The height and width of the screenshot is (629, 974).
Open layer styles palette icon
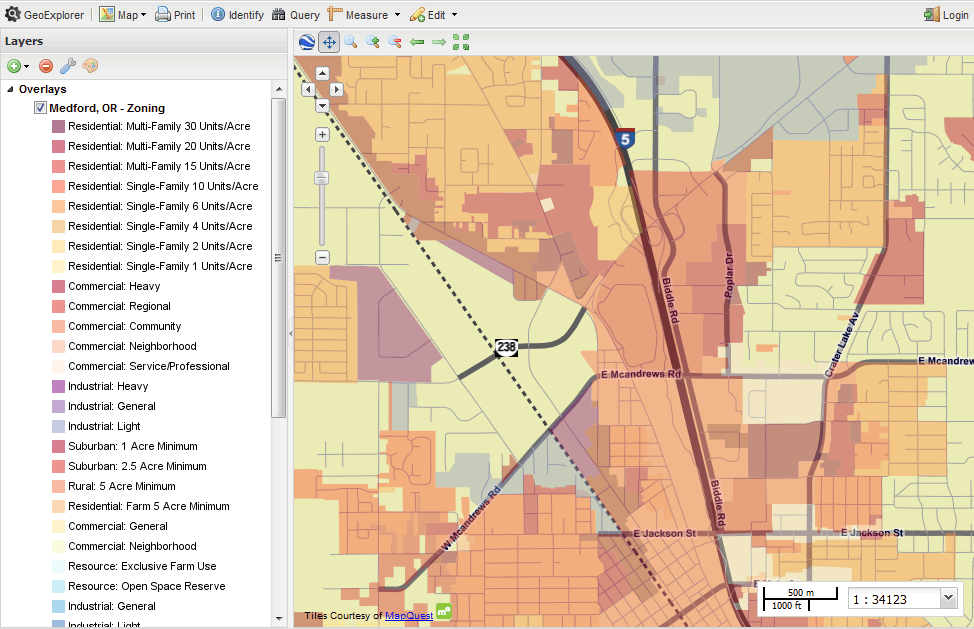pyautogui.click(x=90, y=66)
